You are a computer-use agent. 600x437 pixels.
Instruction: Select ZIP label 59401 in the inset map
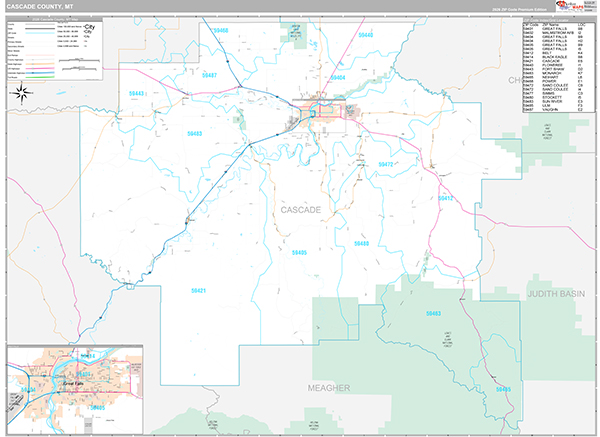[x=83, y=374]
